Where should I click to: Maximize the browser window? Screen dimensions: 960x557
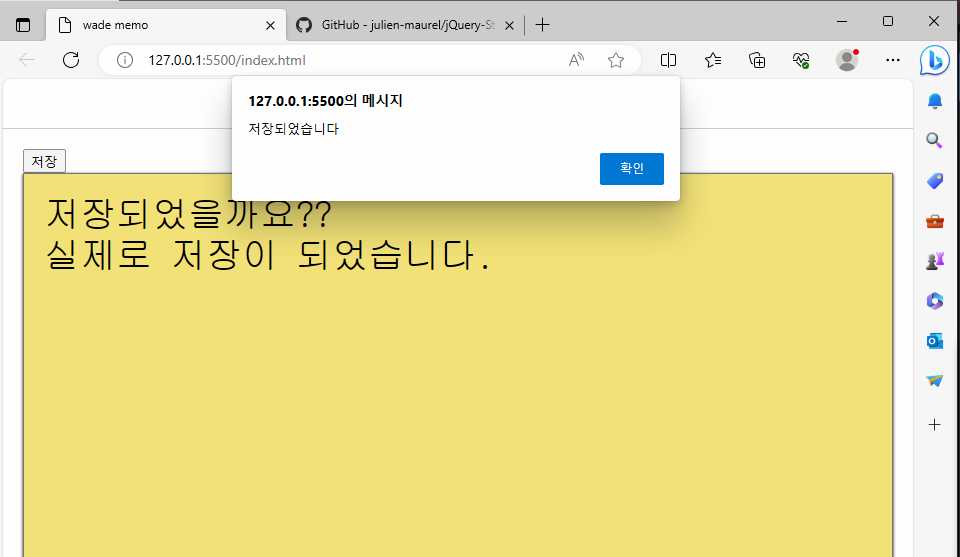(x=888, y=21)
